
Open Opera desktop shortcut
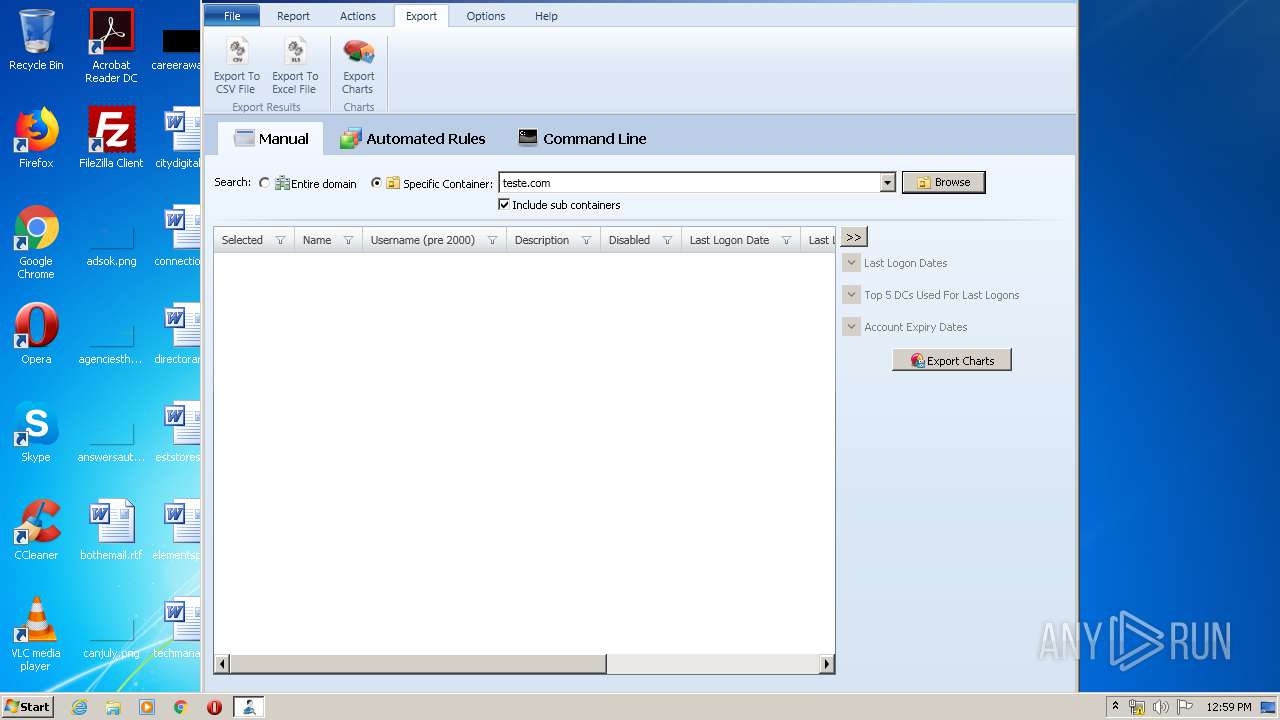coord(36,334)
